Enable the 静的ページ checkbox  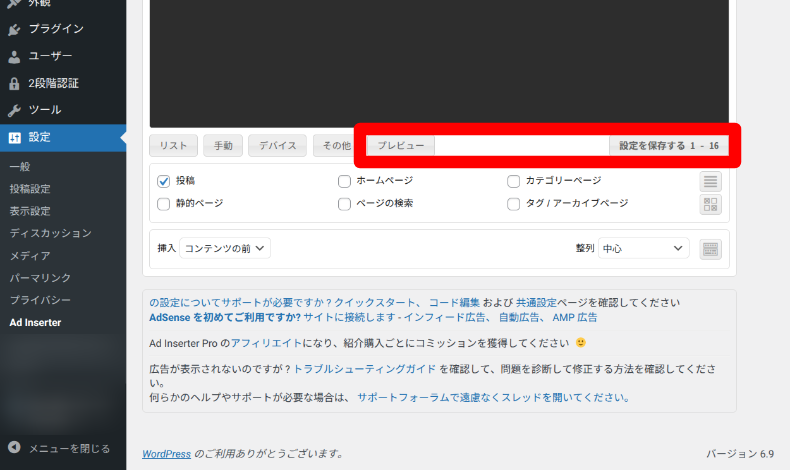(x=163, y=204)
